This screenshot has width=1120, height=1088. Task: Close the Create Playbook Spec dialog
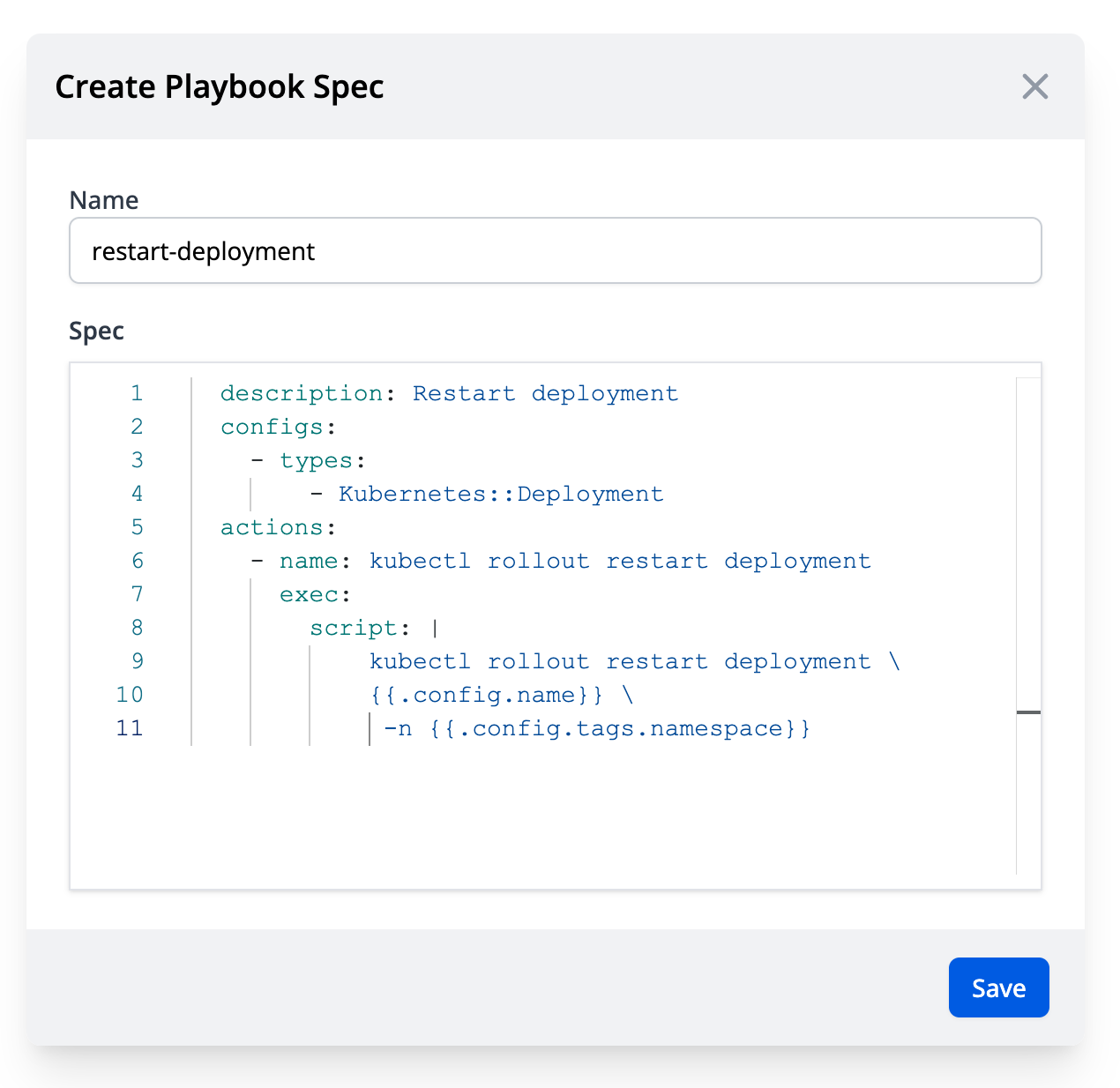[x=1034, y=86]
